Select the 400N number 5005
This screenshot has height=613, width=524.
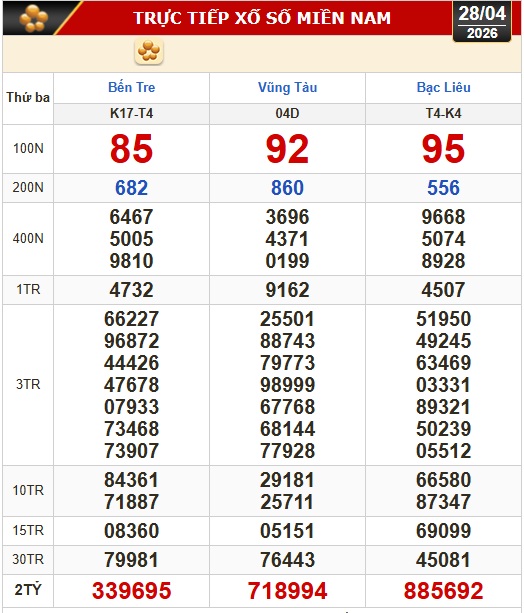click(x=131, y=239)
